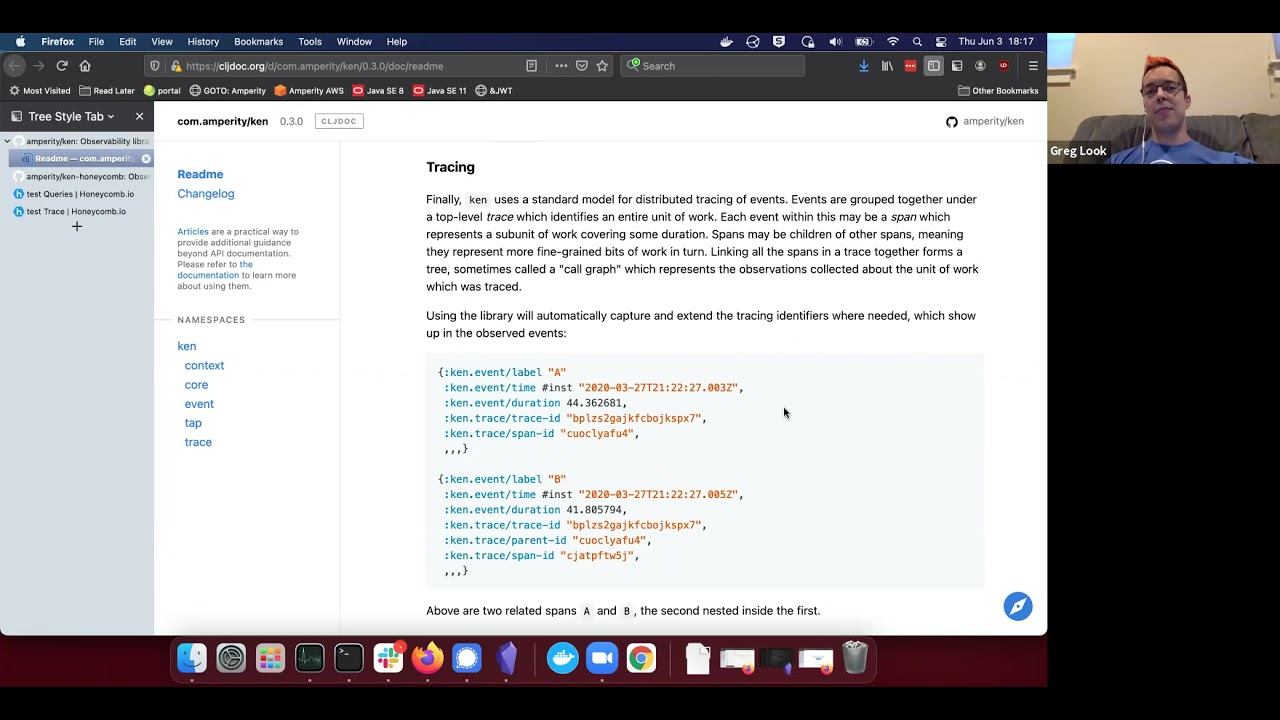Open the core namespace
The height and width of the screenshot is (720, 1280).
pyautogui.click(x=196, y=385)
